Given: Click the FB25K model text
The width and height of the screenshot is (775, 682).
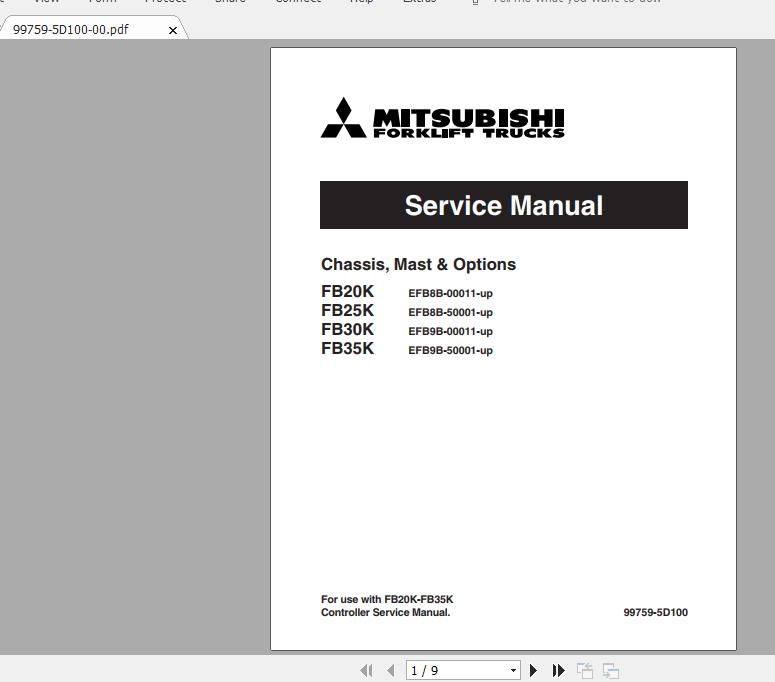Looking at the screenshot, I should 347,310.
